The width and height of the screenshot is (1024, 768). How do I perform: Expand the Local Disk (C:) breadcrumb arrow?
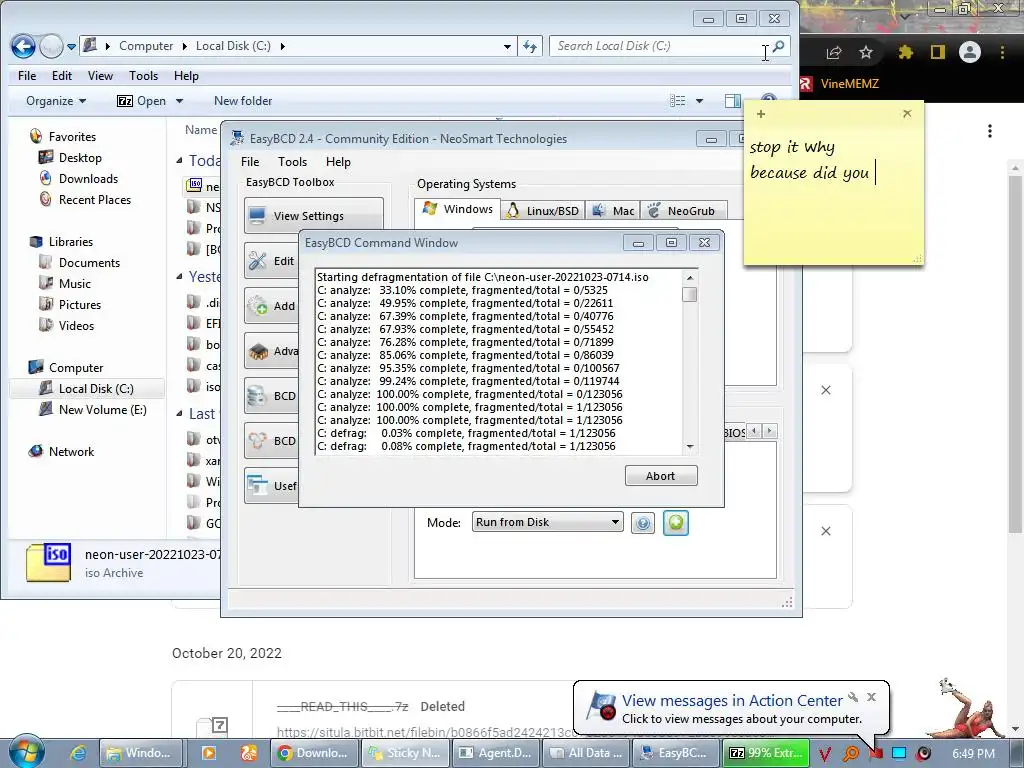click(x=282, y=46)
